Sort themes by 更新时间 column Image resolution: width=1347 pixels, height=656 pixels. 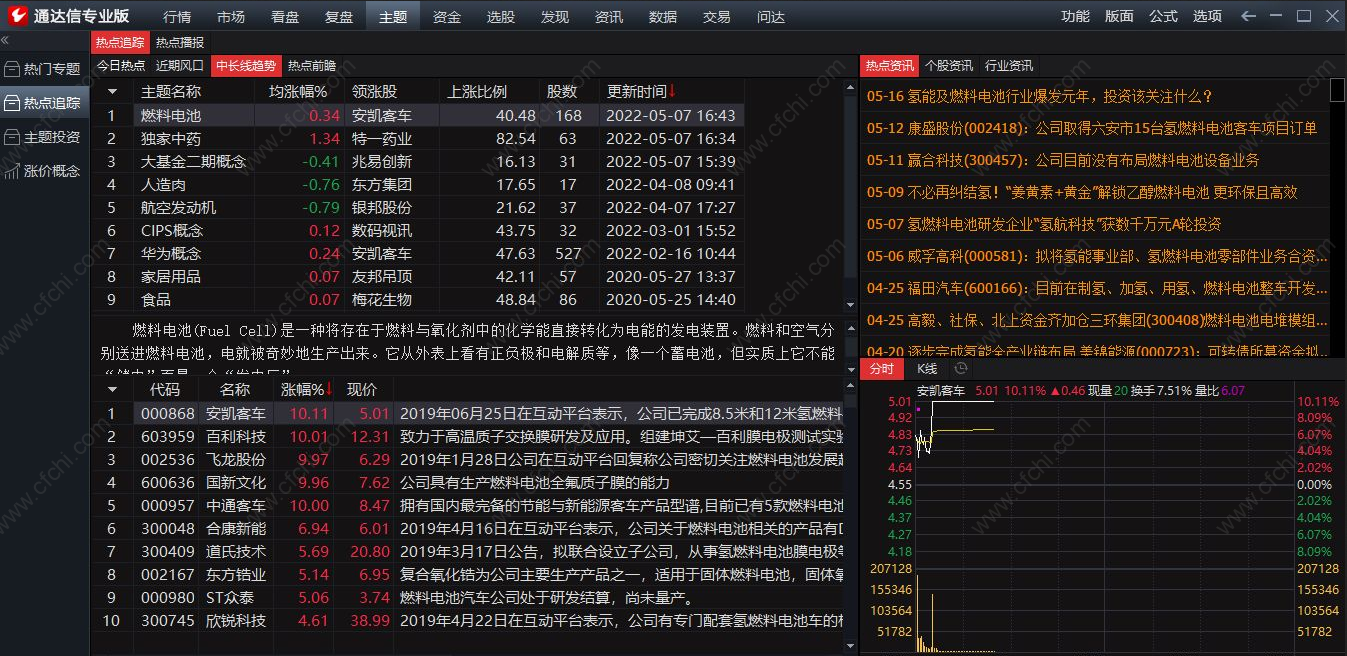(641, 91)
